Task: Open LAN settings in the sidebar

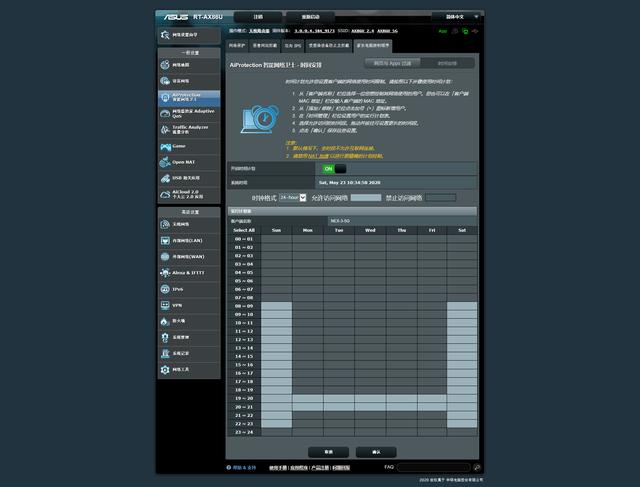Action: [x=189, y=241]
